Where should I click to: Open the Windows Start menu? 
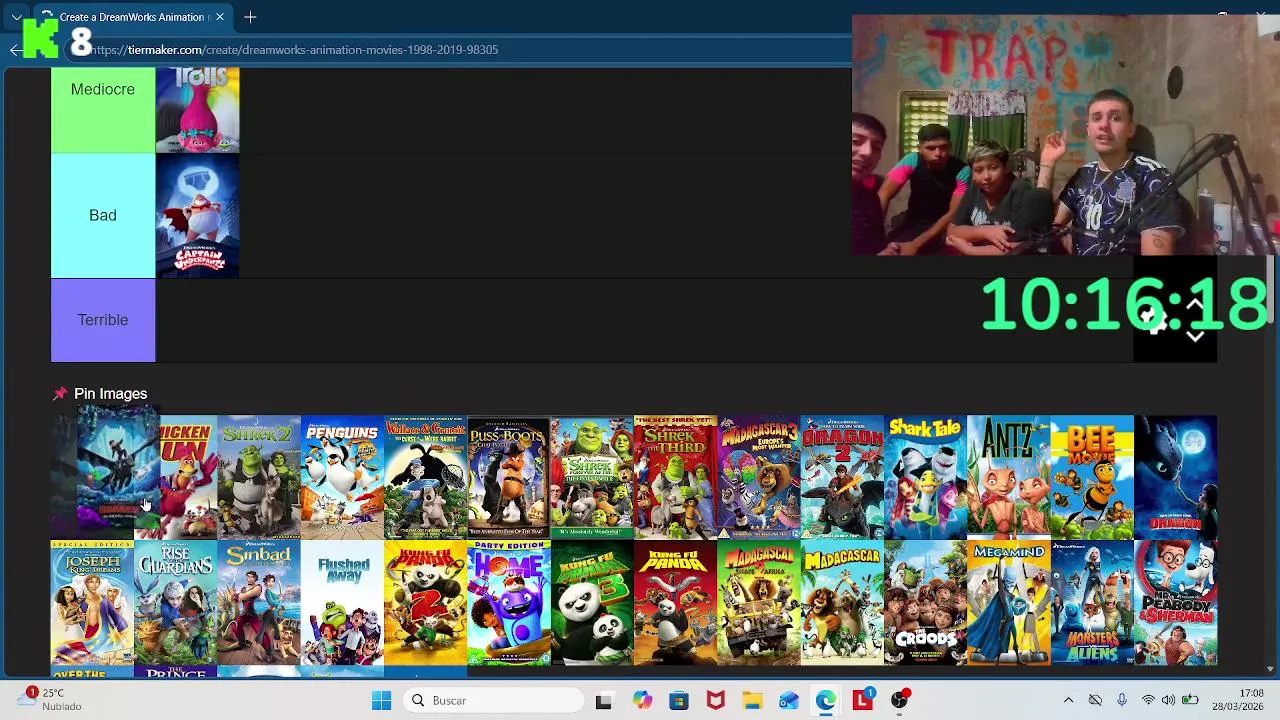point(381,701)
